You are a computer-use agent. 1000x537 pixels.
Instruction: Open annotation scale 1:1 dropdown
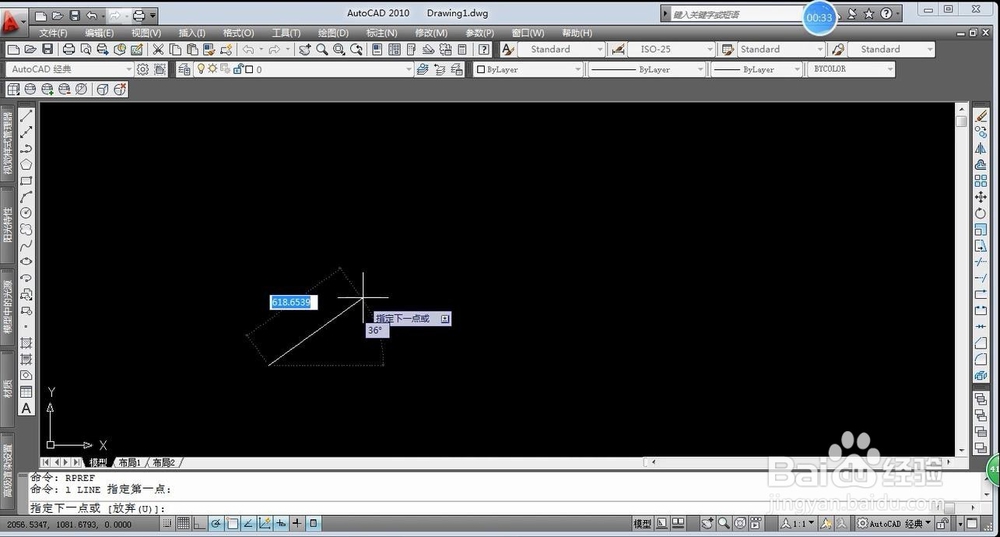[798, 524]
